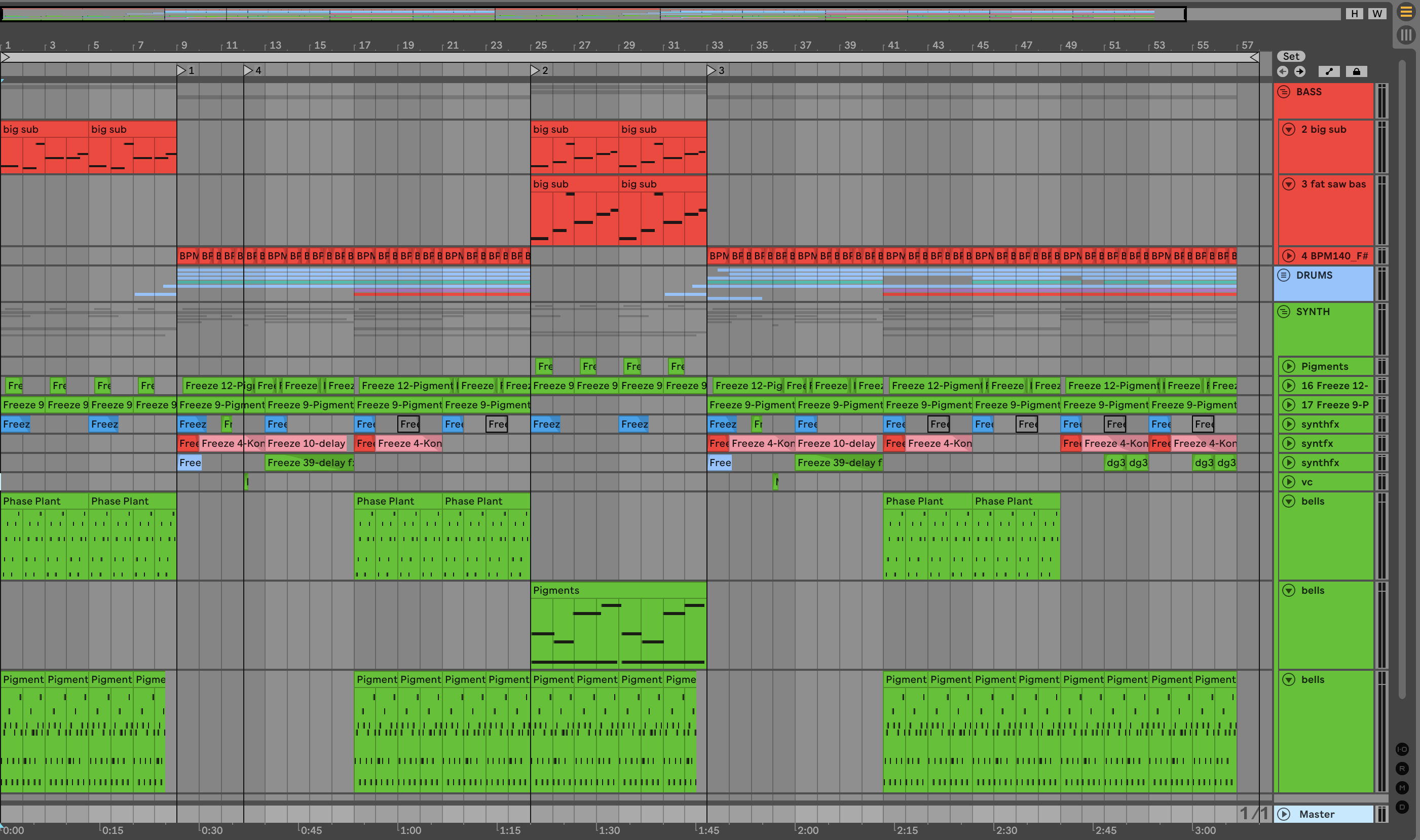Unfold the Master track
This screenshot has height=840, width=1420.
tap(1284, 815)
